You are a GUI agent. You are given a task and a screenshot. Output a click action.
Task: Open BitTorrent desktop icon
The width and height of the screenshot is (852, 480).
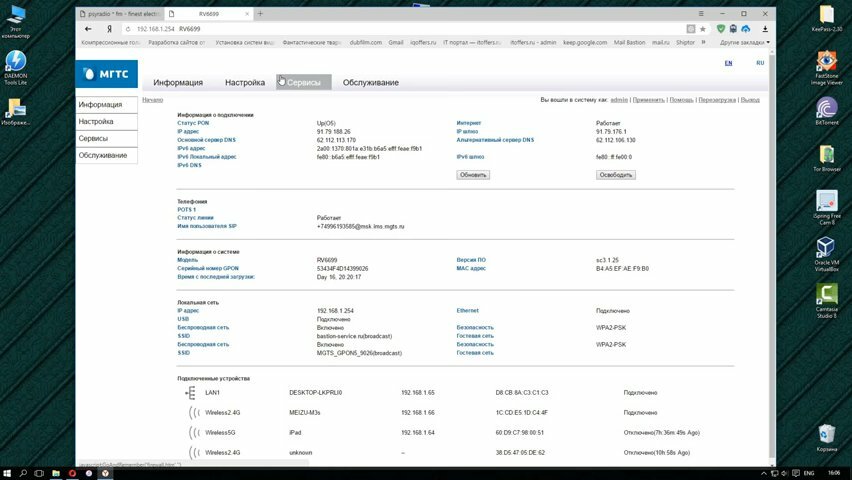pos(826,111)
